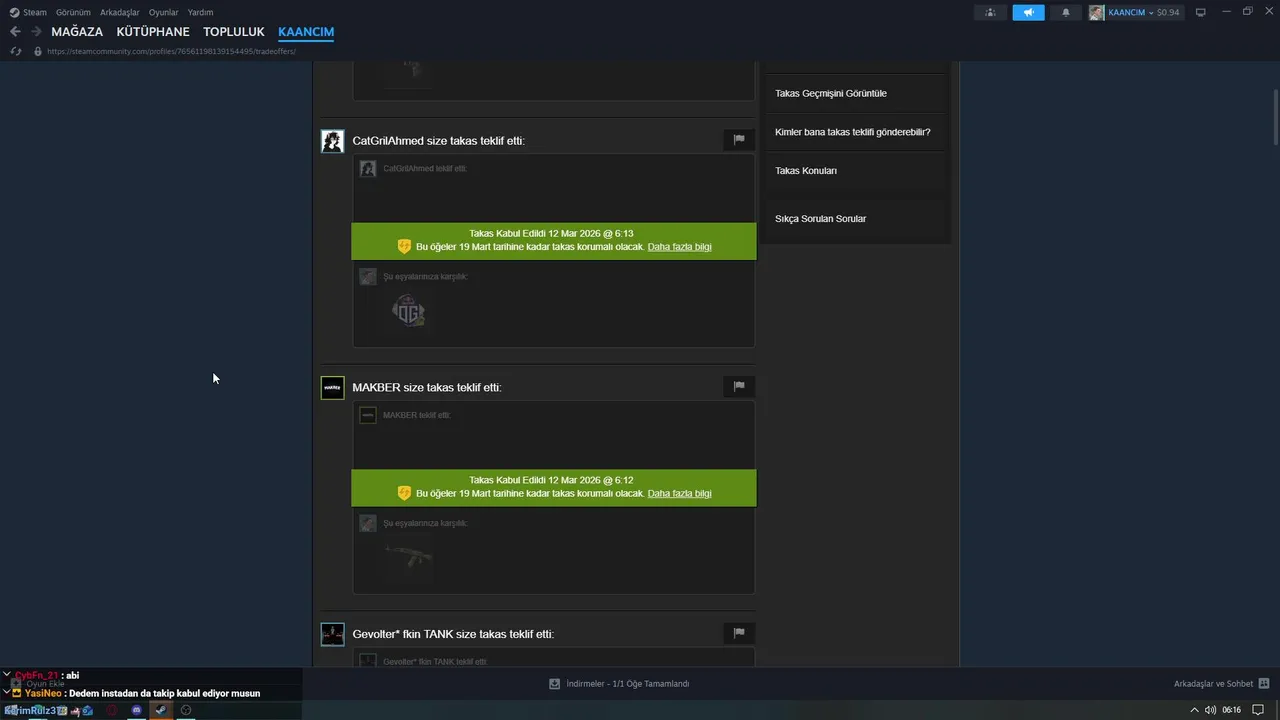The width and height of the screenshot is (1280, 720).
Task: Reload the page with refresh icon
Action: click(16, 51)
